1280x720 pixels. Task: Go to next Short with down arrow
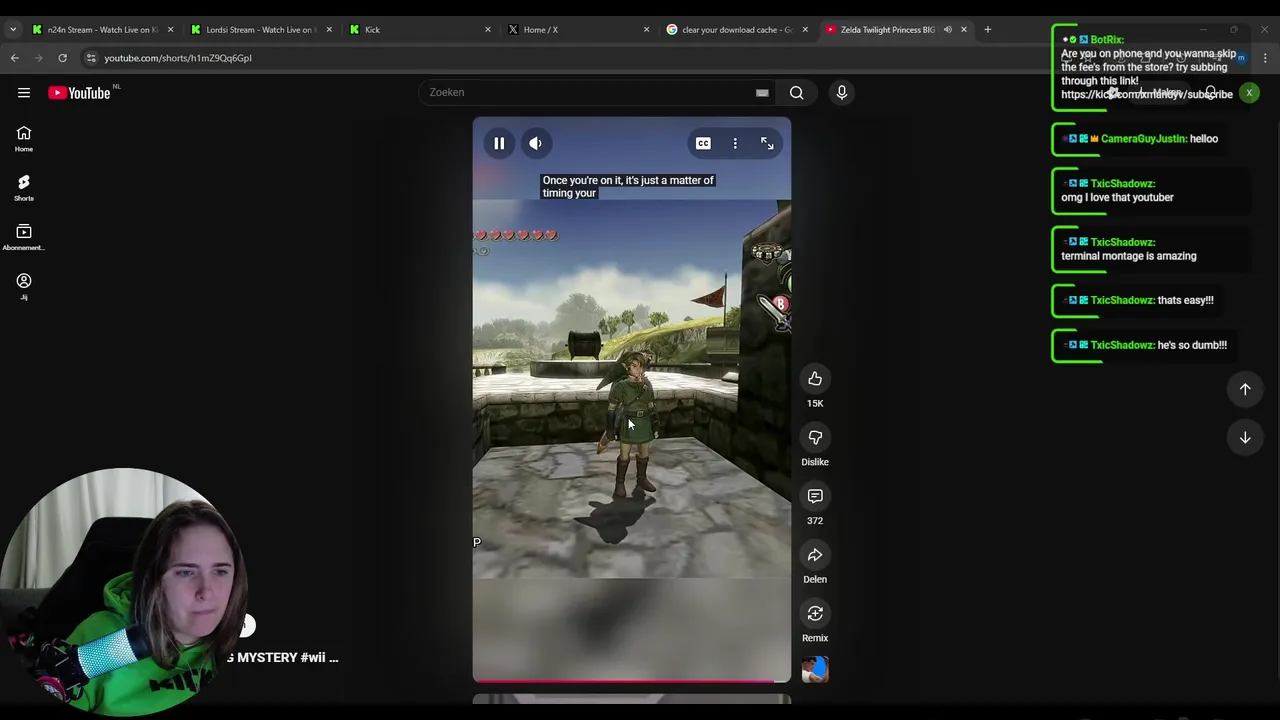tap(1245, 437)
